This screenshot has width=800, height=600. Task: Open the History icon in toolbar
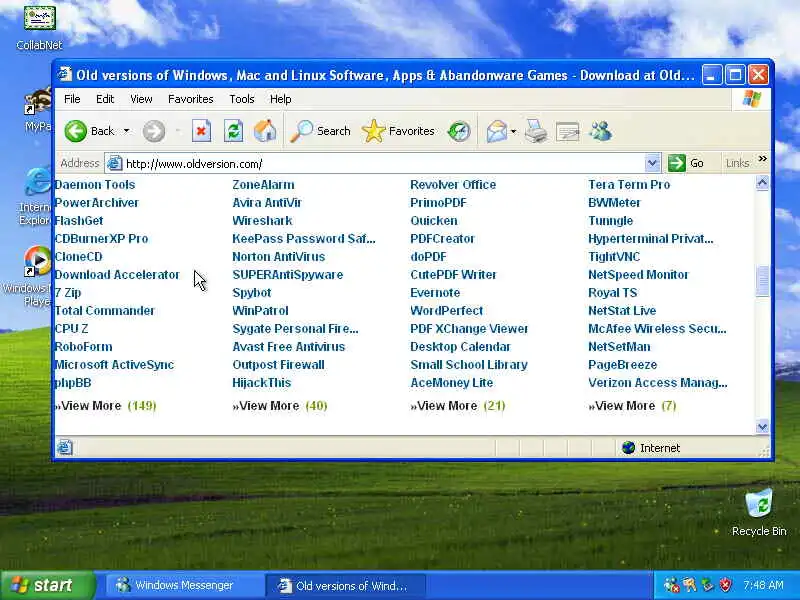(459, 131)
